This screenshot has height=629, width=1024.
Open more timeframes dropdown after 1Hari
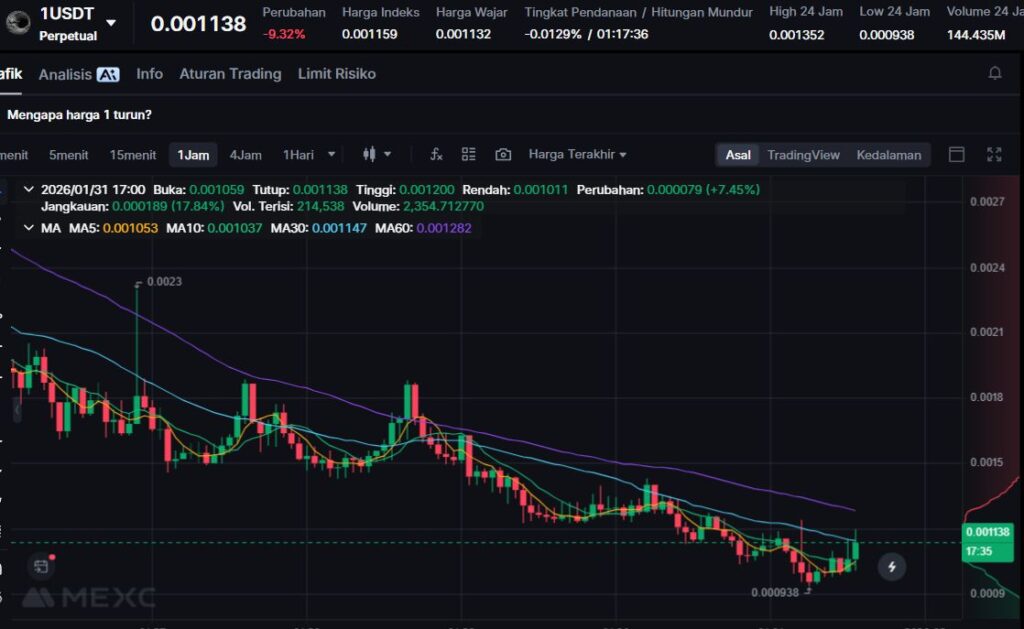click(332, 154)
